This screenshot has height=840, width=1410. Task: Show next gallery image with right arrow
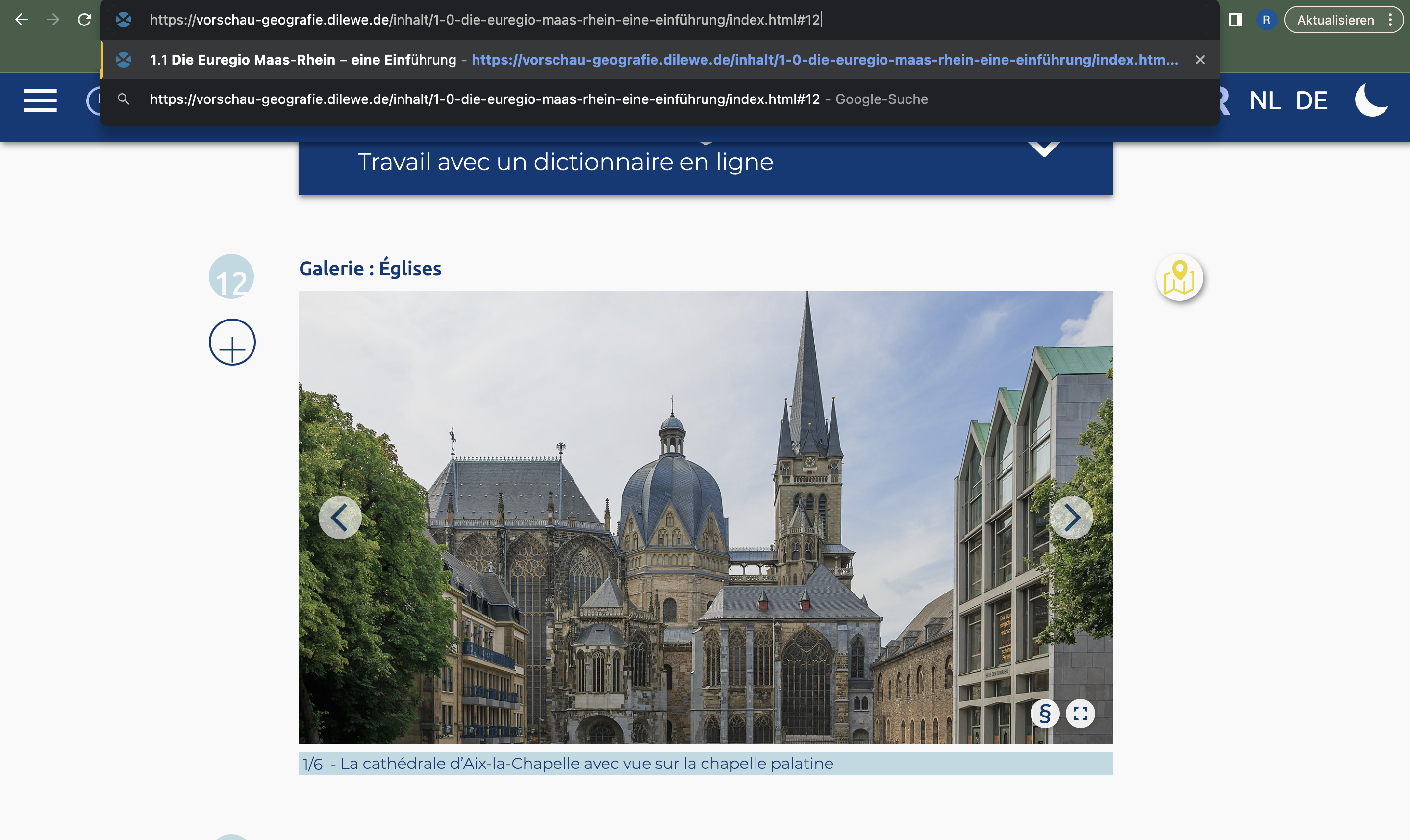(x=1071, y=518)
